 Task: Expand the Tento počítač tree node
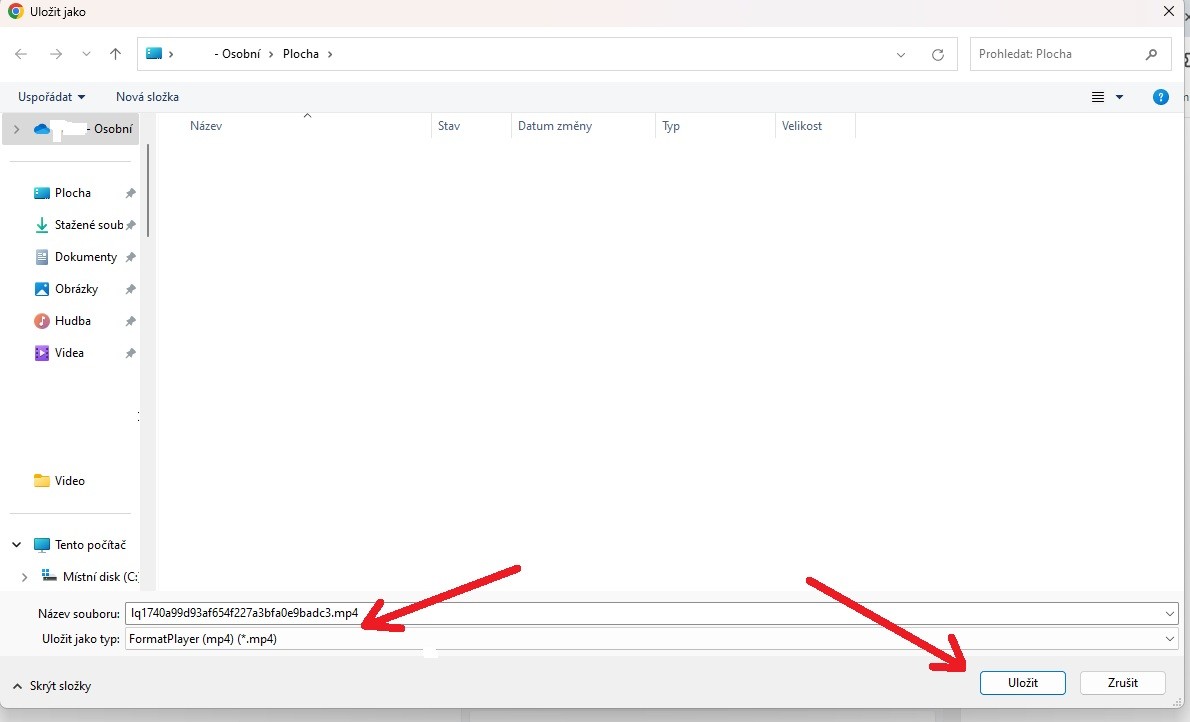17,545
